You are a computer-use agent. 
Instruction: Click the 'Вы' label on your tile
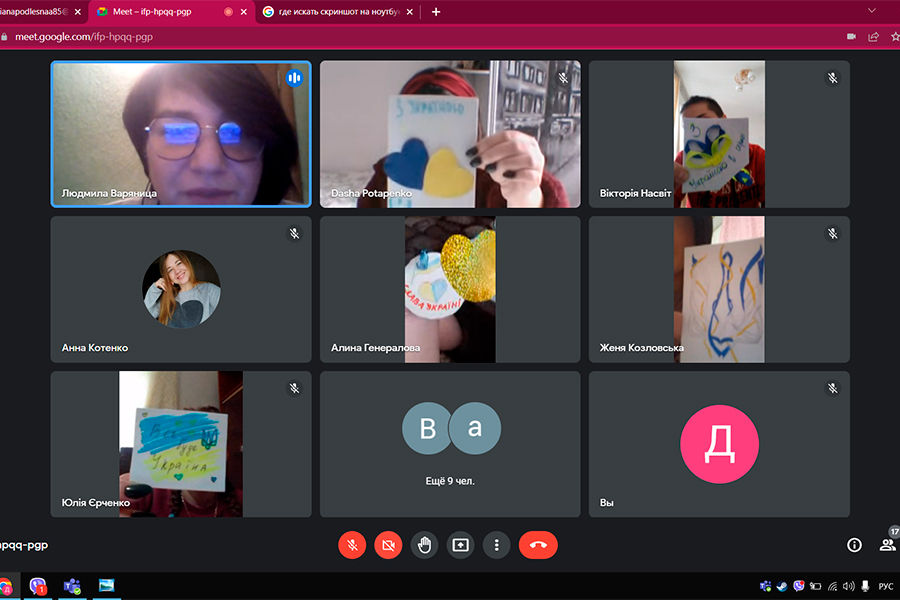click(606, 502)
